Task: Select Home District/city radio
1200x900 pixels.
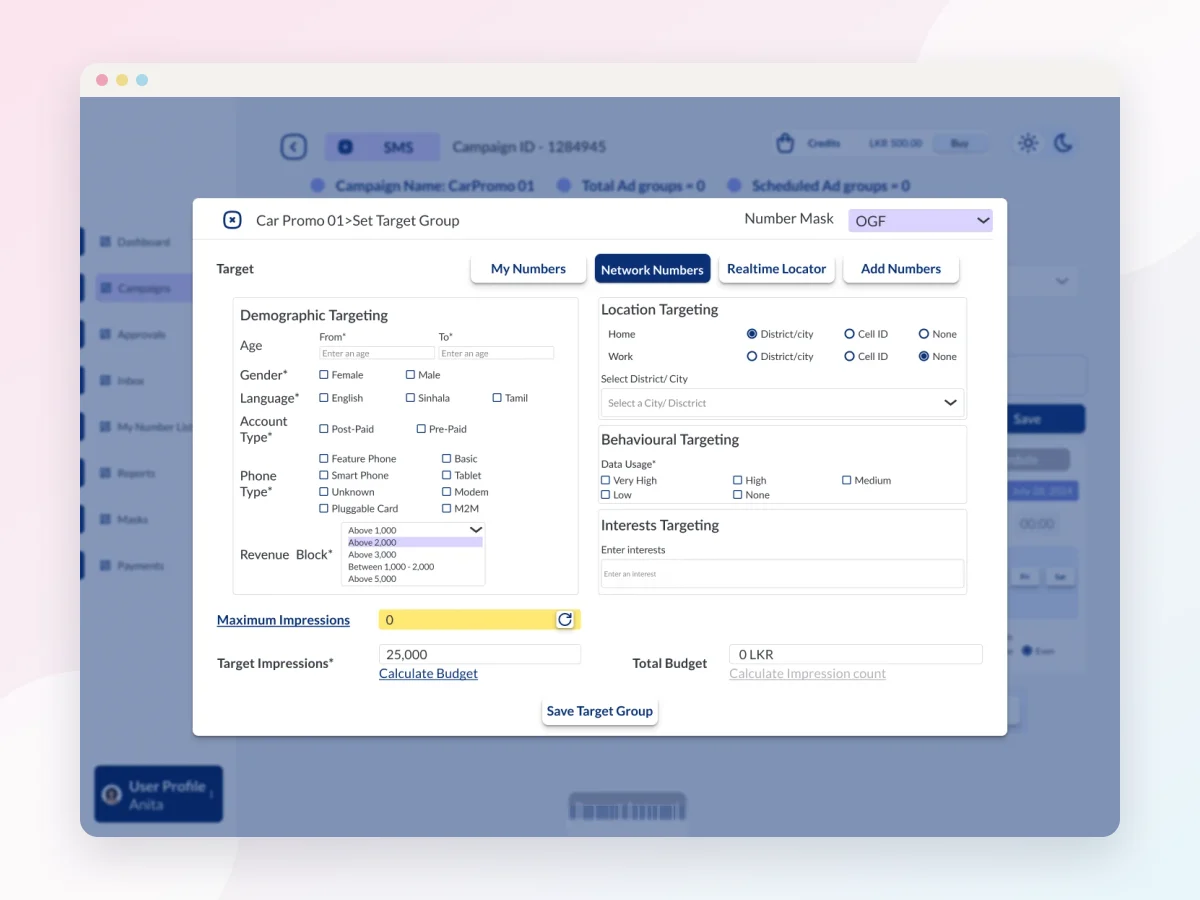Action: click(x=752, y=334)
